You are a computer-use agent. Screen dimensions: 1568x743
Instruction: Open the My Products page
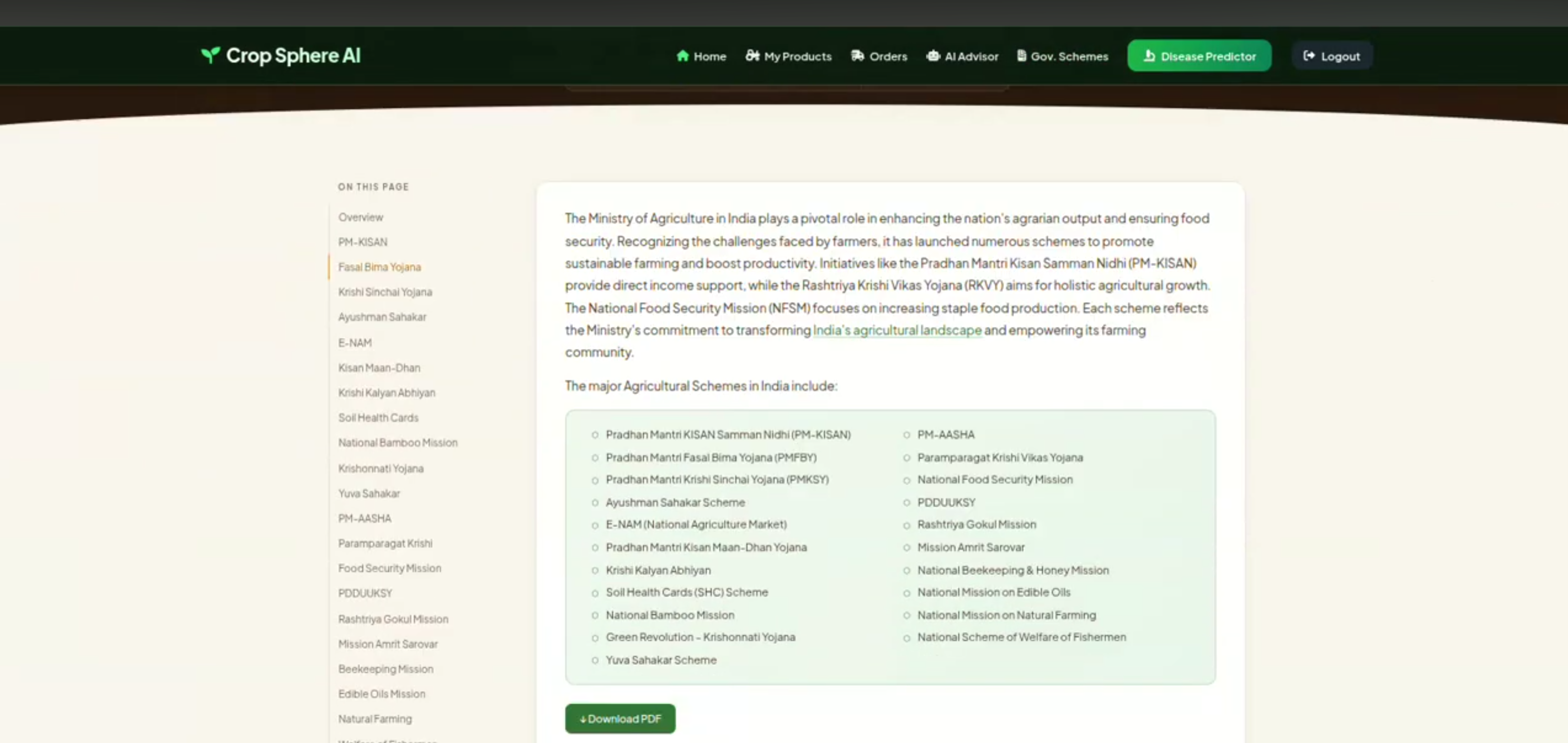pyautogui.click(x=788, y=56)
